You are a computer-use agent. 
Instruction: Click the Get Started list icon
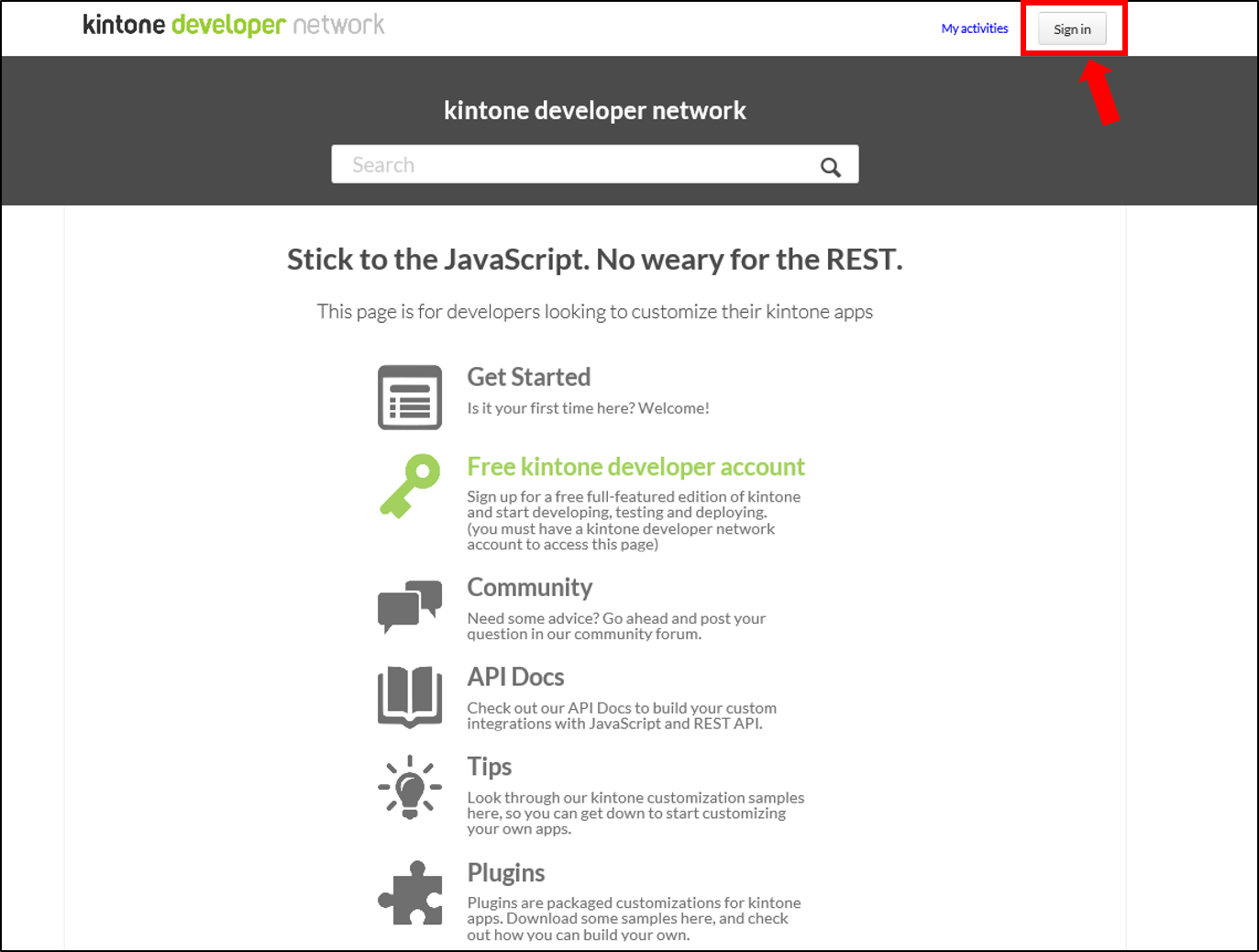click(410, 397)
